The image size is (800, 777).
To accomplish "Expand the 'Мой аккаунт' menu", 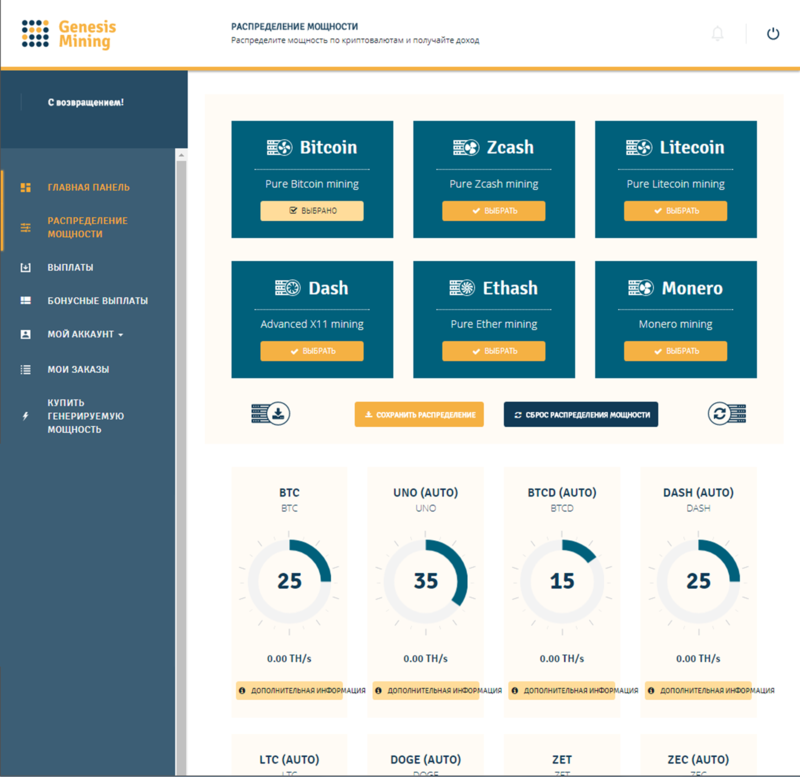I will tap(85, 334).
